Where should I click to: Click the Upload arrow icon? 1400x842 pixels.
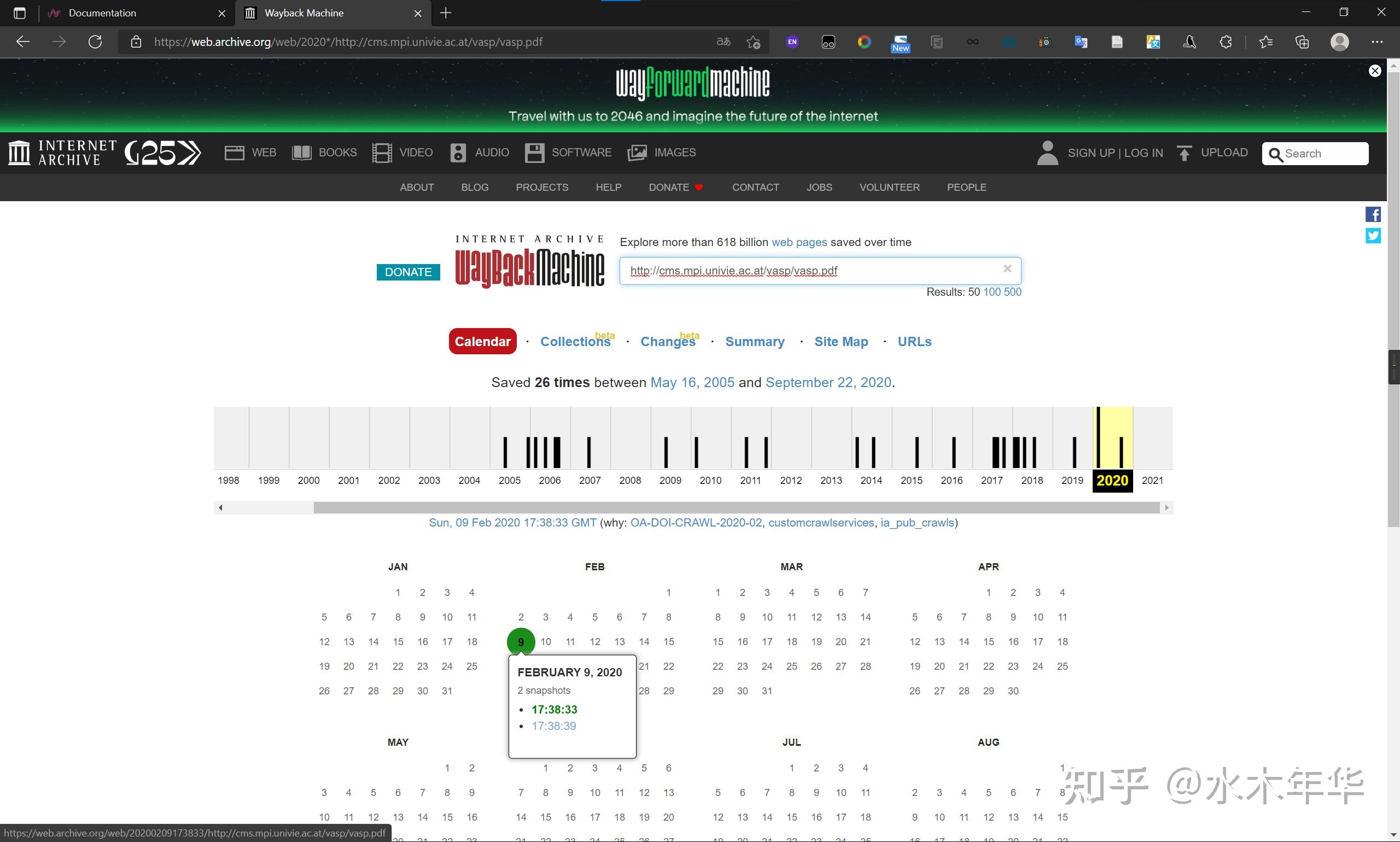(x=1184, y=153)
